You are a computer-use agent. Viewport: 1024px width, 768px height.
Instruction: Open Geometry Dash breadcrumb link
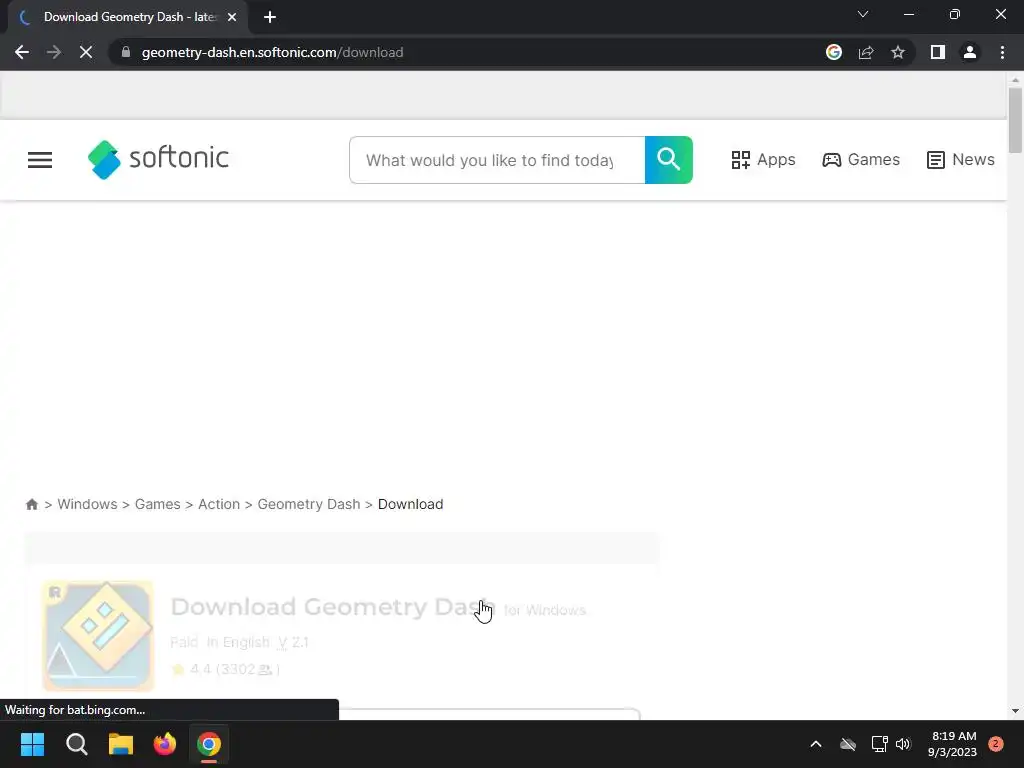[309, 504]
